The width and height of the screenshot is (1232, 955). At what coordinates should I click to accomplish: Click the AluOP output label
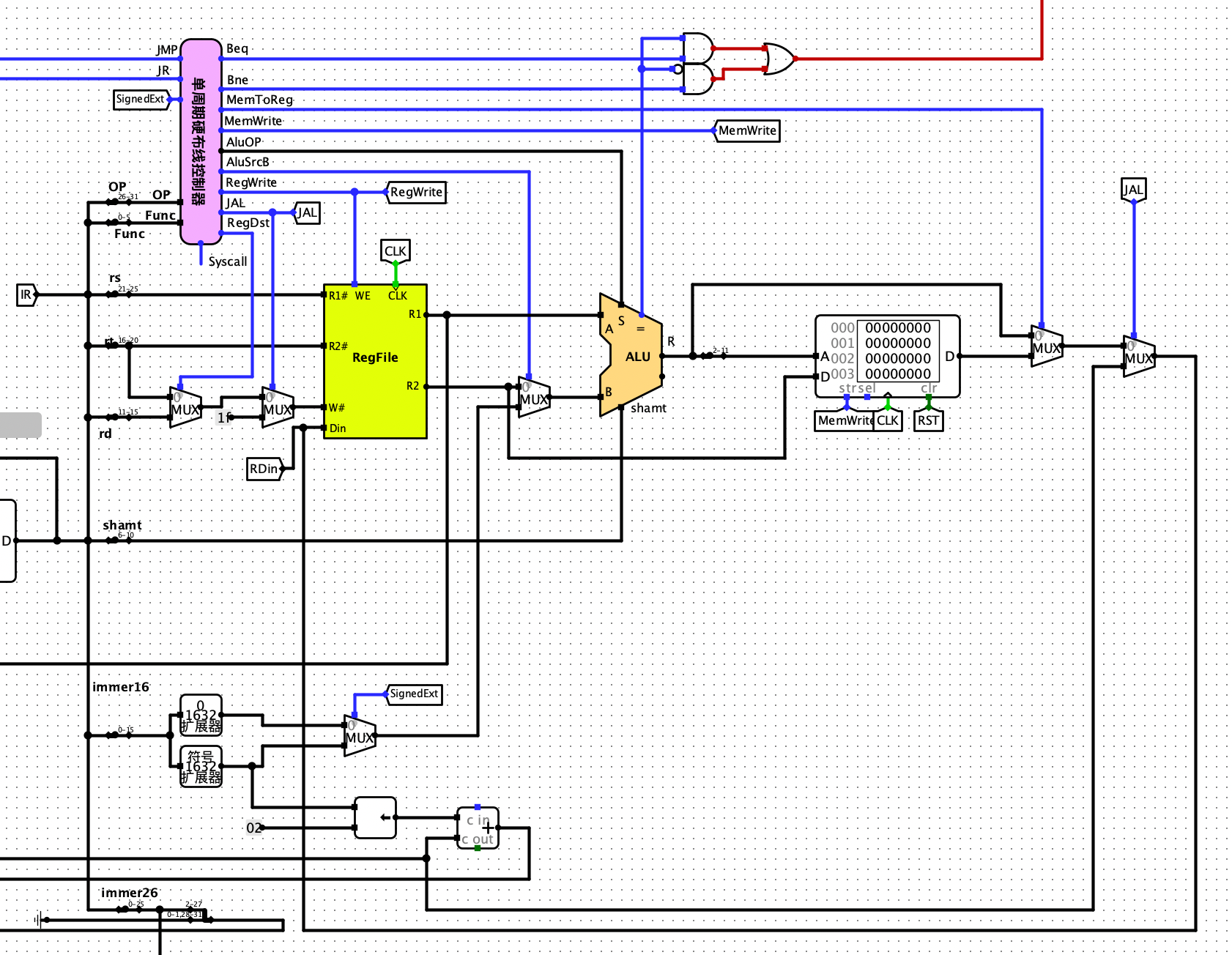click(243, 142)
